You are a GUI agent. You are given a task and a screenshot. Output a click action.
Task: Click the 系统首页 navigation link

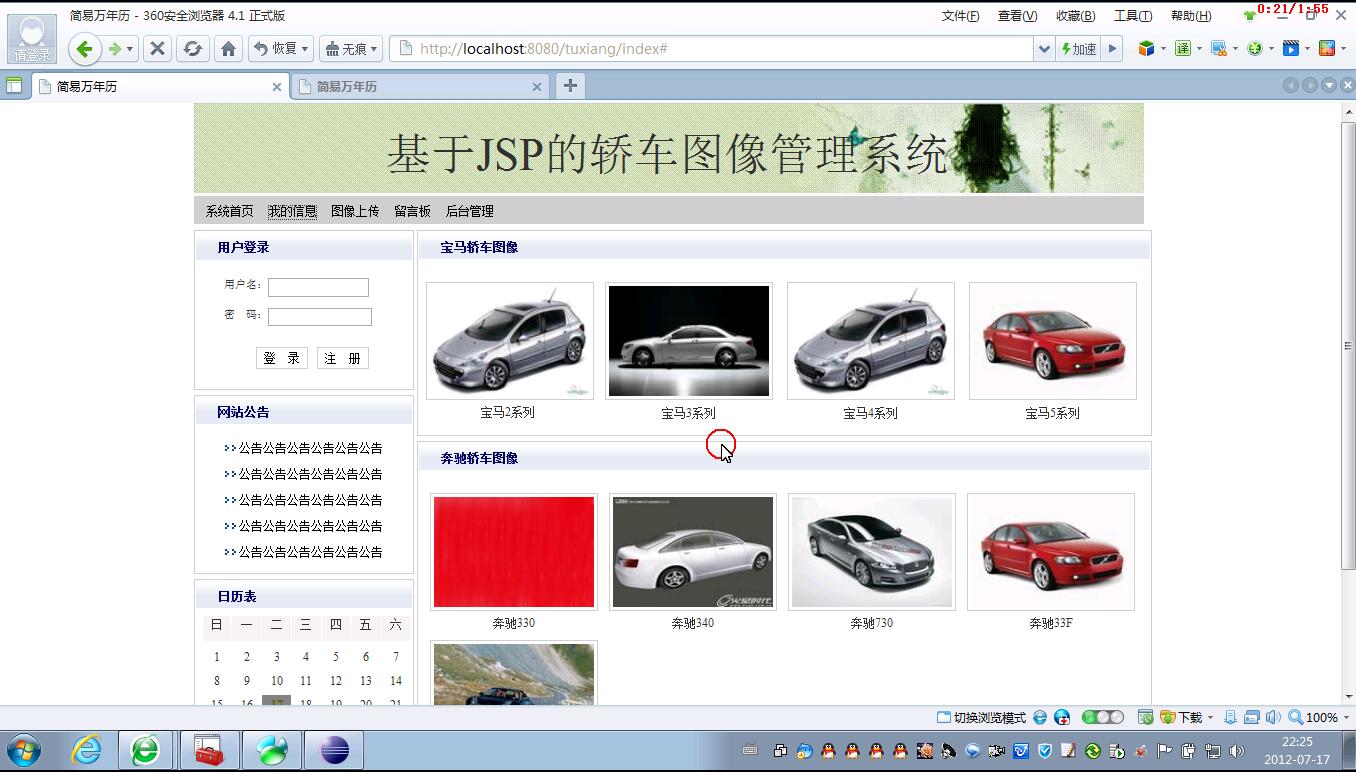click(x=230, y=211)
